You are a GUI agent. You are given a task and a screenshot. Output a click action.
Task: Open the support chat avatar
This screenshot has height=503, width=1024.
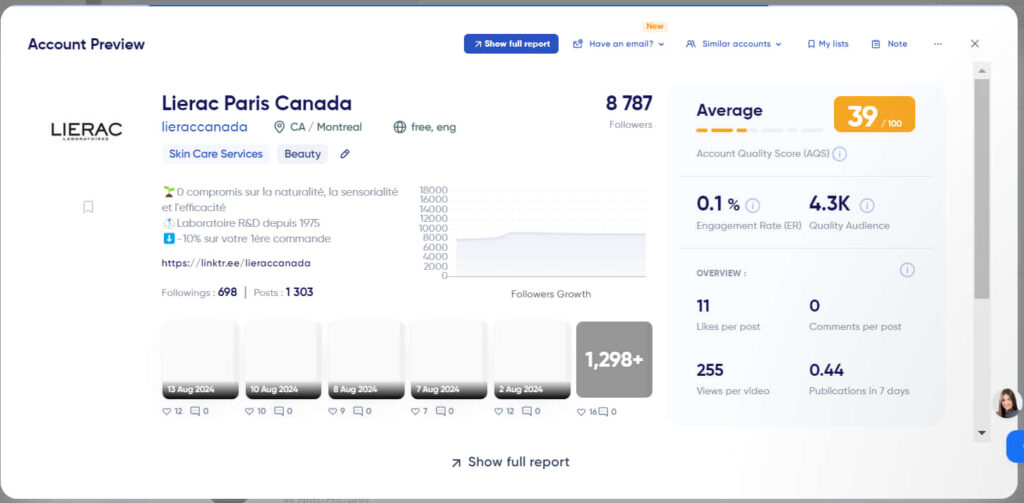tap(1006, 403)
